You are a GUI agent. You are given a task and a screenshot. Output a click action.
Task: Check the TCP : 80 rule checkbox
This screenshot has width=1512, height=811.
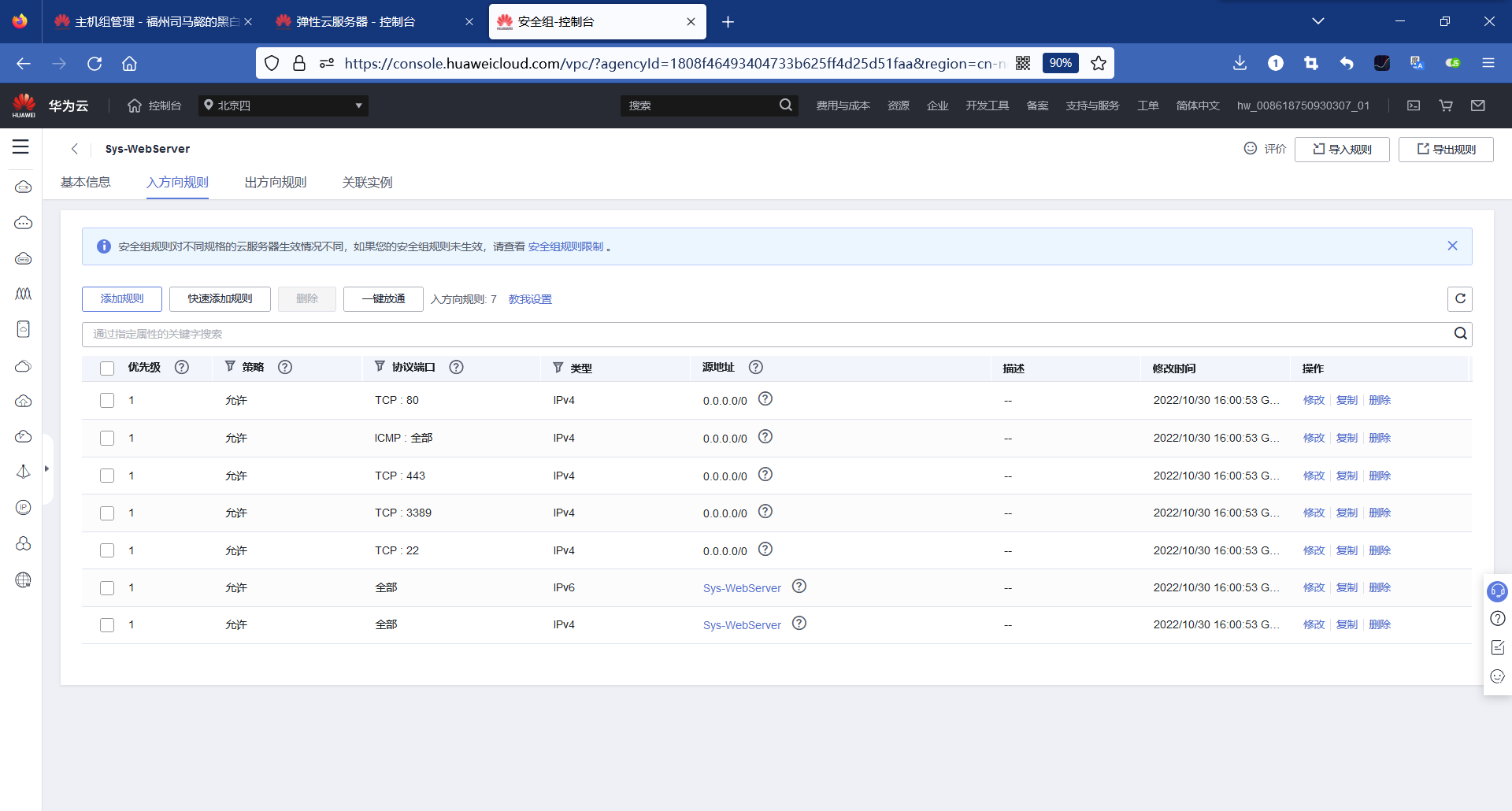point(107,400)
